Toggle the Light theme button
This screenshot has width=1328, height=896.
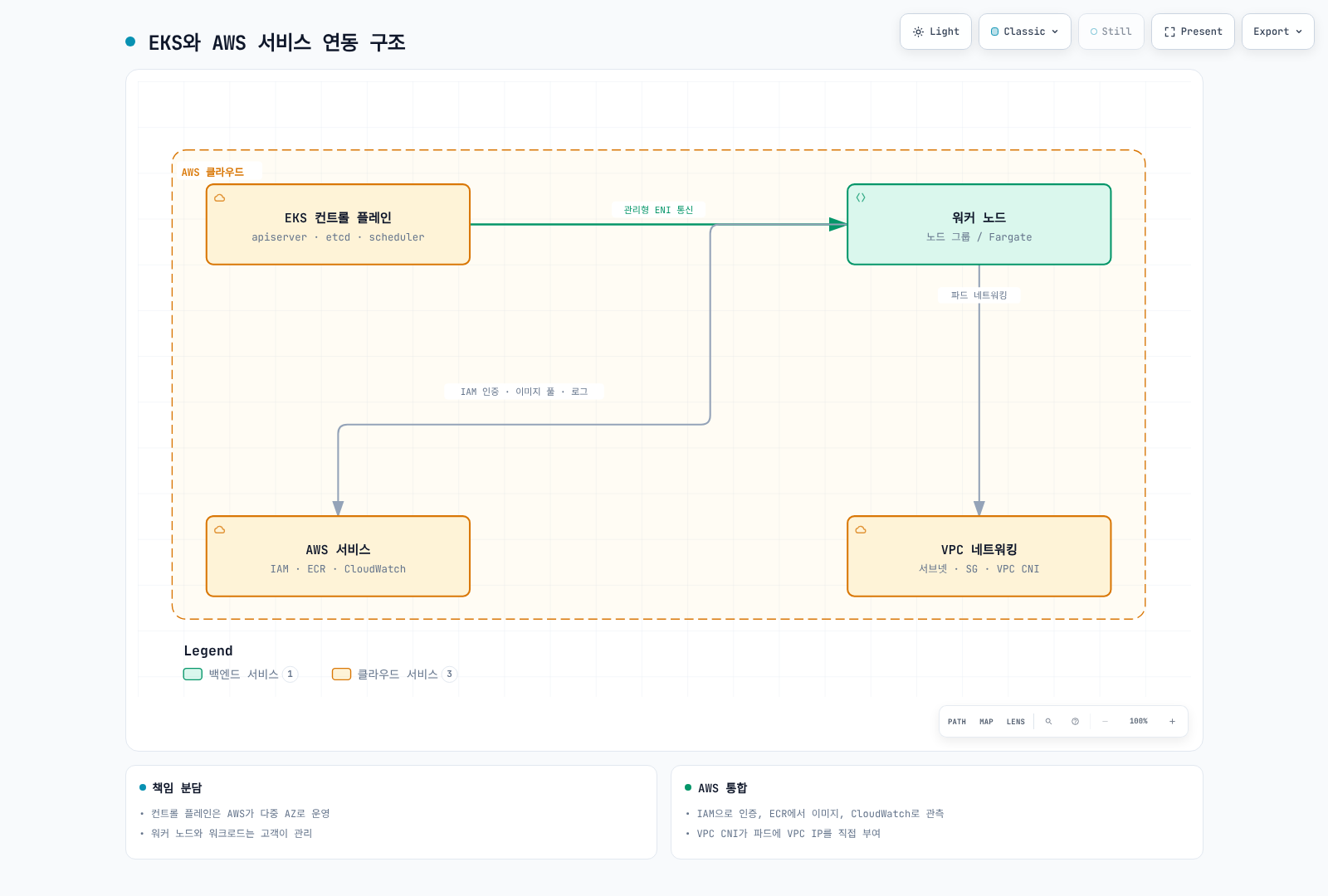(935, 32)
